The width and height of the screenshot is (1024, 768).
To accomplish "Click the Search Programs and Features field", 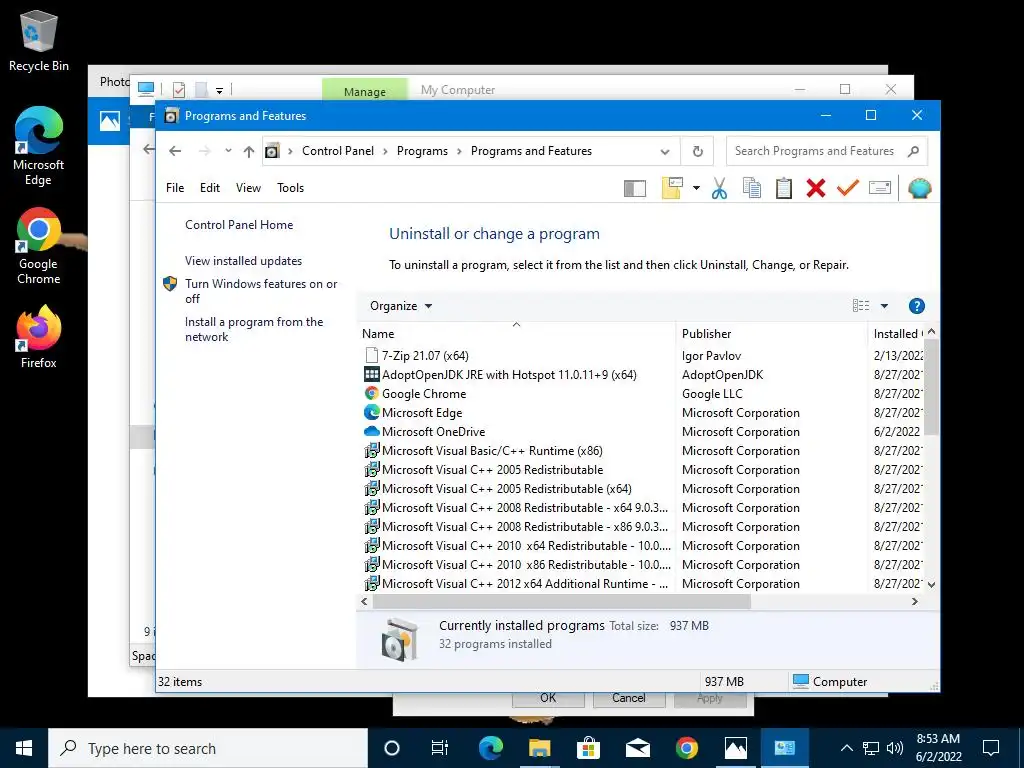I will [827, 152].
